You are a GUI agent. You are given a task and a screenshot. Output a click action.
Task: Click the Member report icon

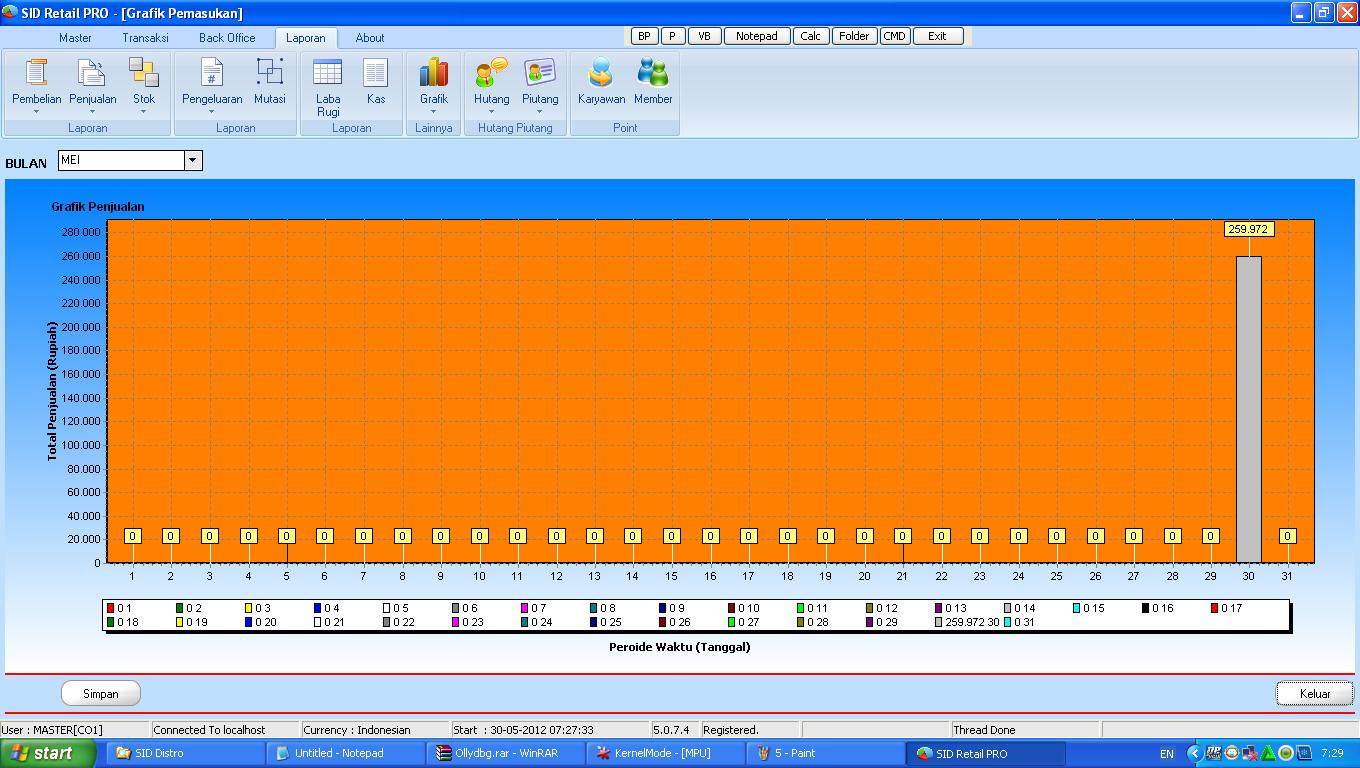(653, 74)
